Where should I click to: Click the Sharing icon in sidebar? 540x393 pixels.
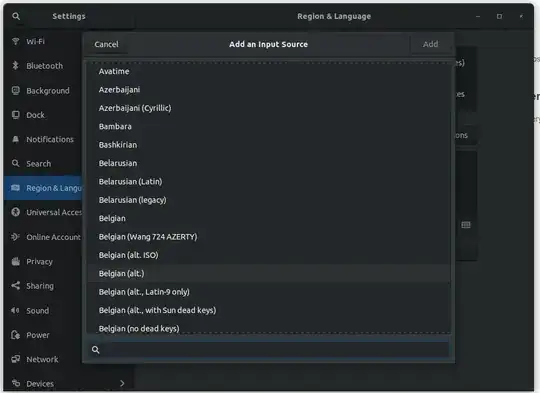pos(15,286)
